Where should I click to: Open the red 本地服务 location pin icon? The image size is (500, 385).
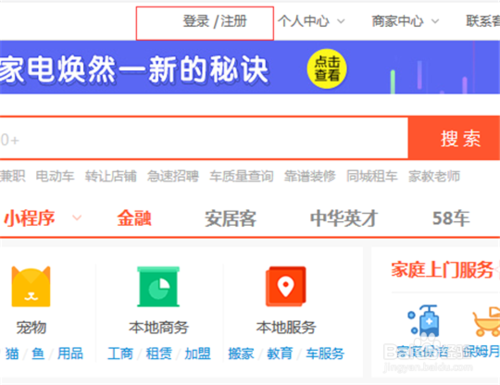[286, 286]
